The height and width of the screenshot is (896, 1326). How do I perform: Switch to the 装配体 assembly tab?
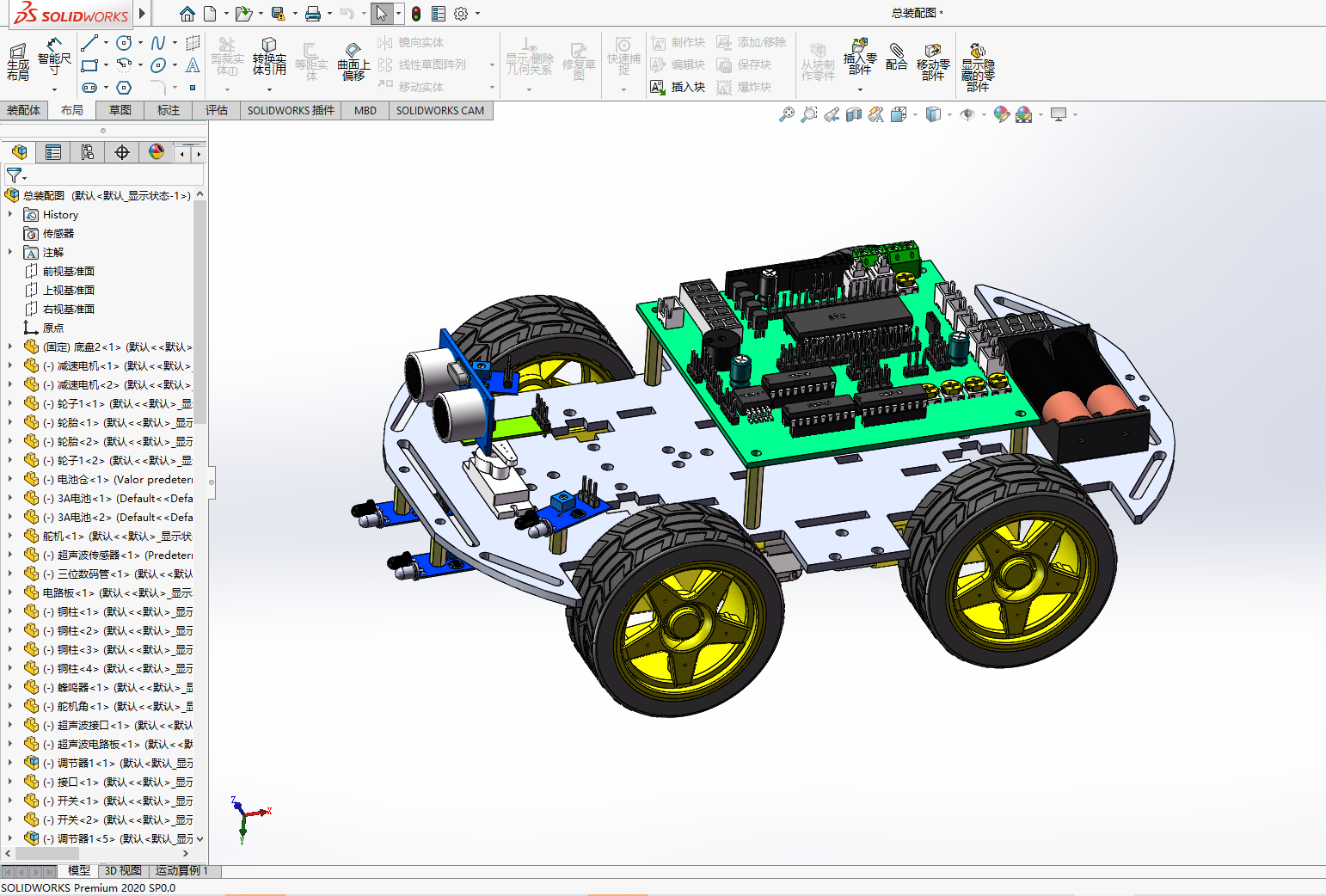23,110
